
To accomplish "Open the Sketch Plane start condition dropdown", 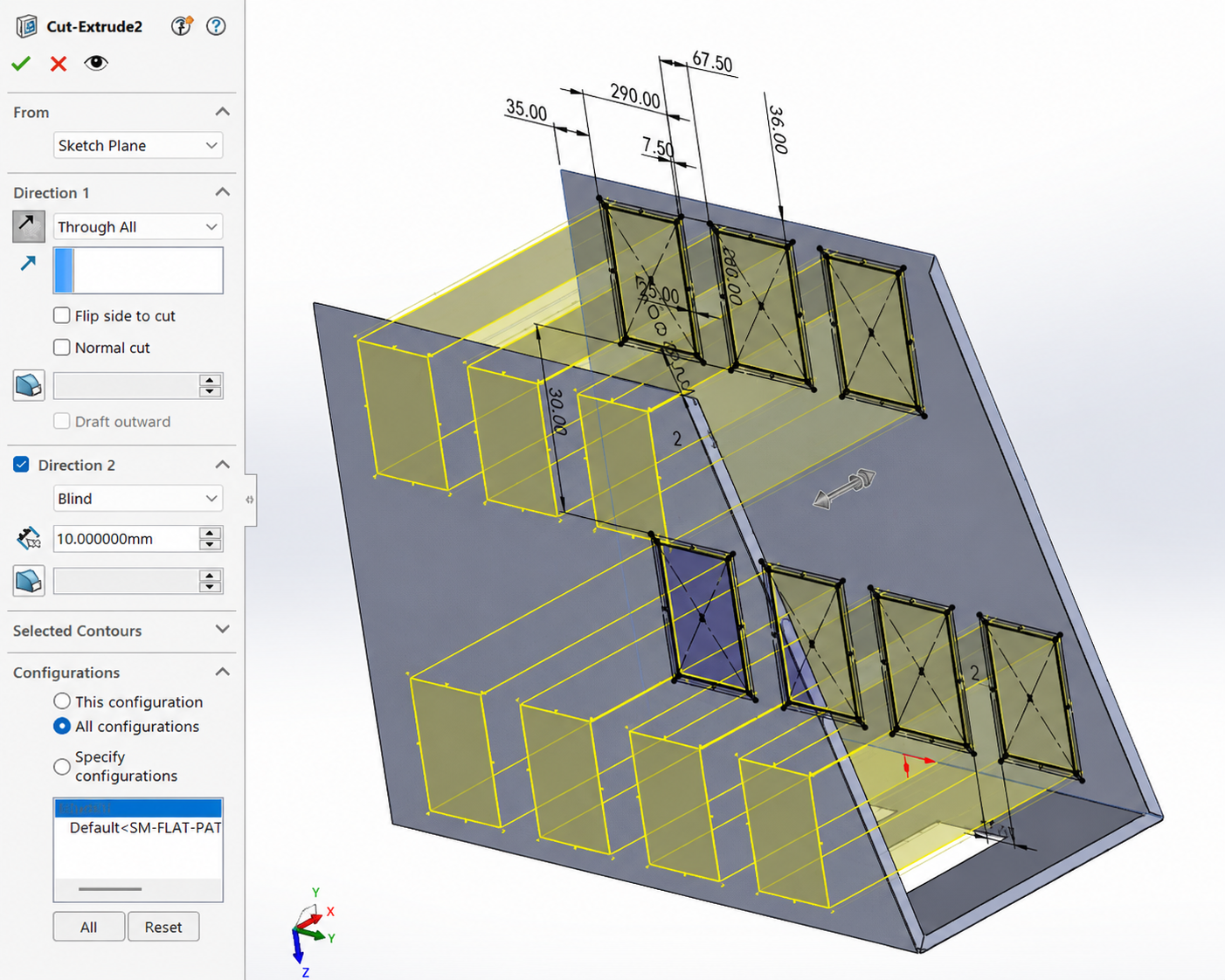I will (x=138, y=145).
